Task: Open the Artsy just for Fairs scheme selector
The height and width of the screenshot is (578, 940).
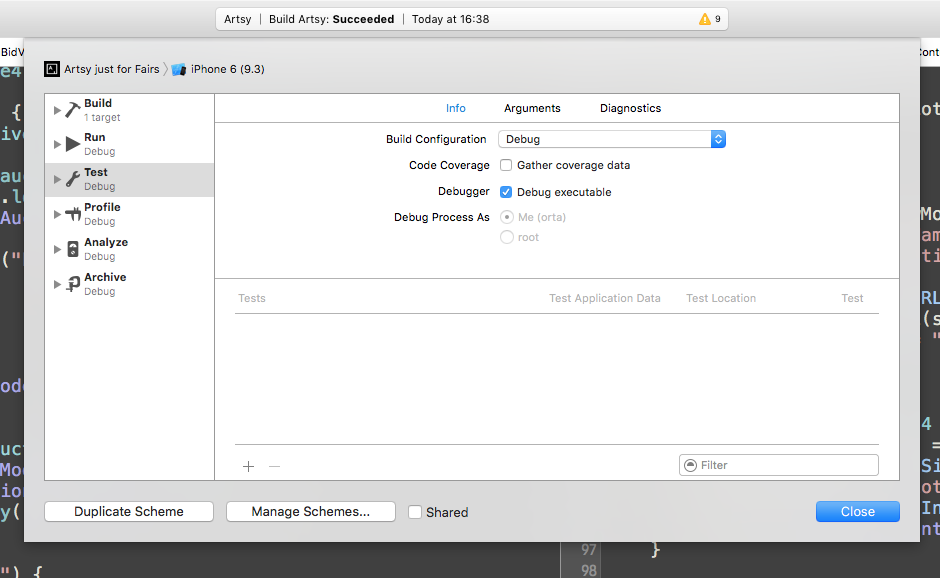Action: (103, 69)
